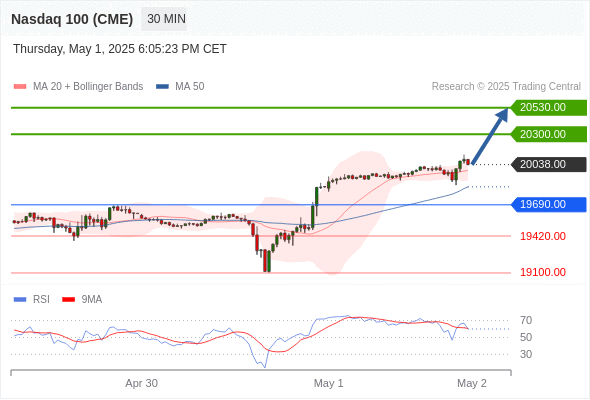Click the blue upward forecast arrow
590x400 pixels.
click(x=490, y=136)
